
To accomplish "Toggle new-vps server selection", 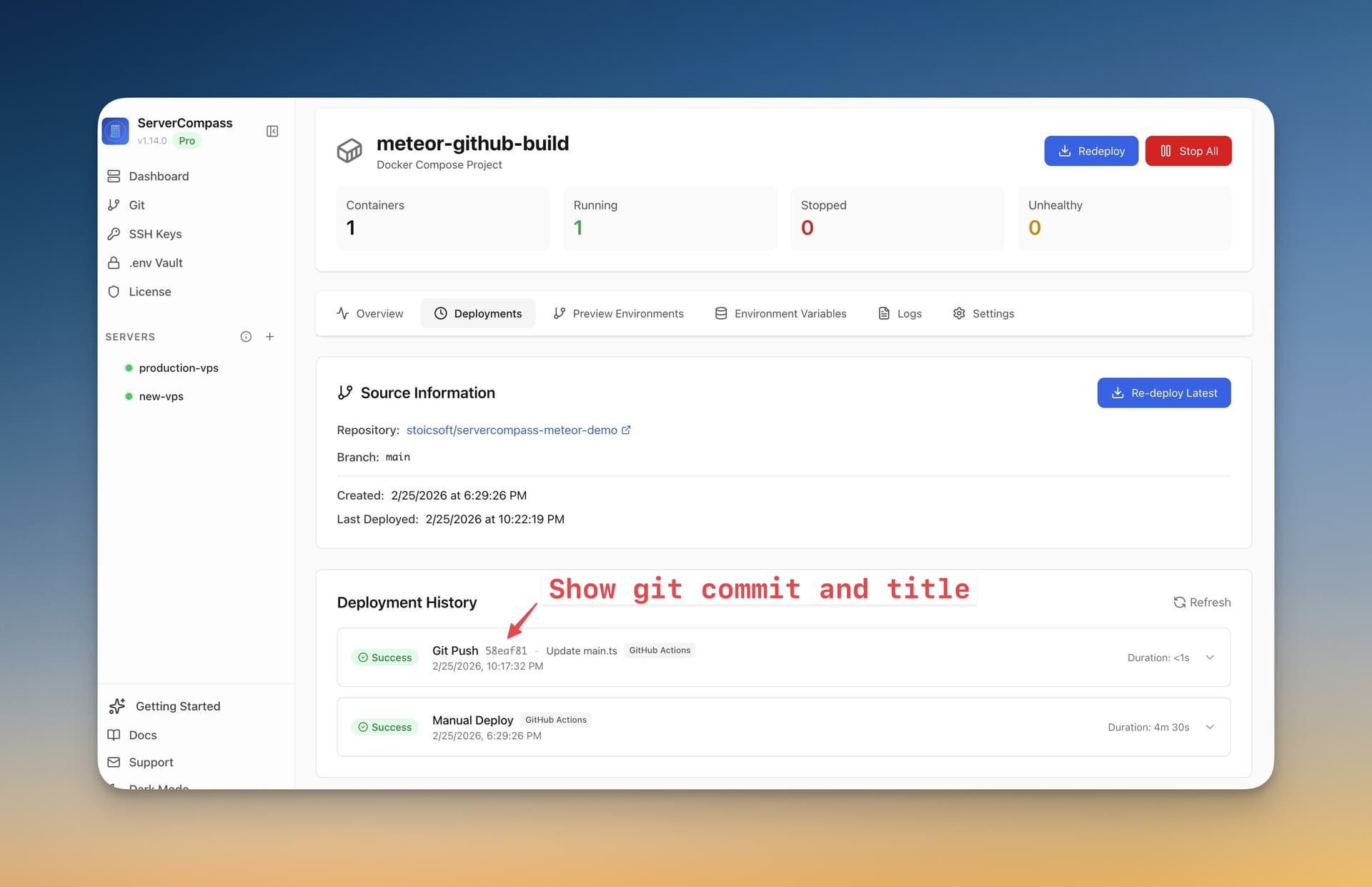I will point(161,396).
